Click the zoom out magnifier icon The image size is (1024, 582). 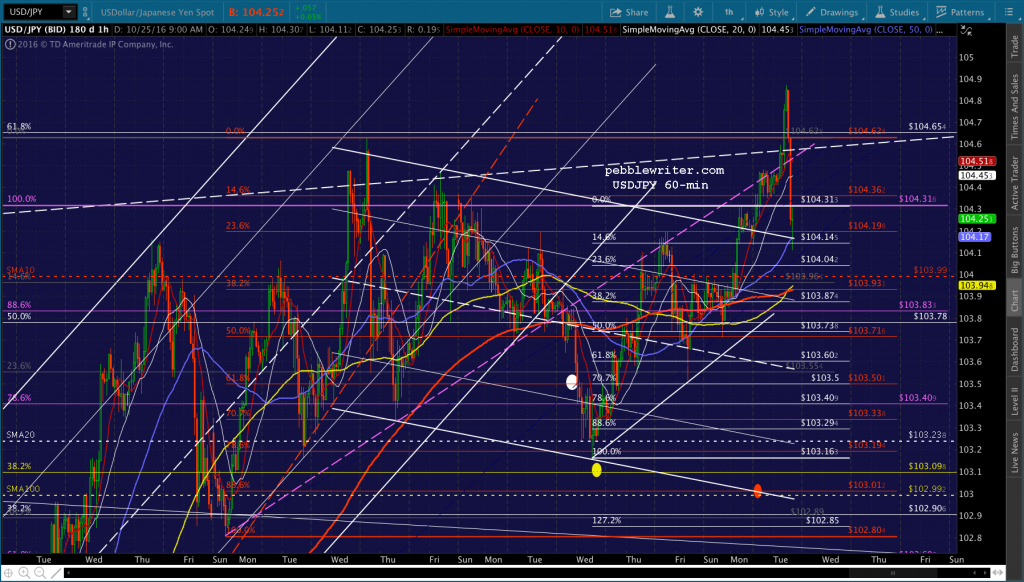click(x=40, y=573)
